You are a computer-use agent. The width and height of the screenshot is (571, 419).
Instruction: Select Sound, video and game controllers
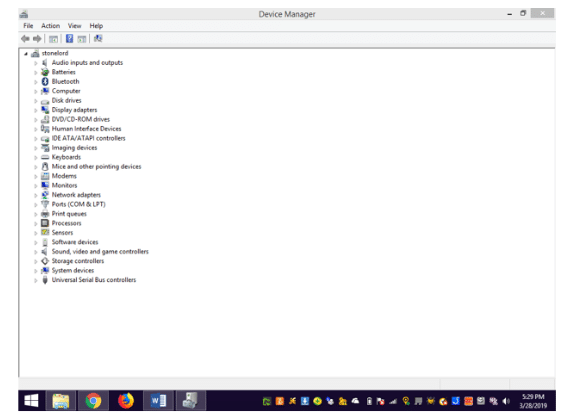click(100, 252)
